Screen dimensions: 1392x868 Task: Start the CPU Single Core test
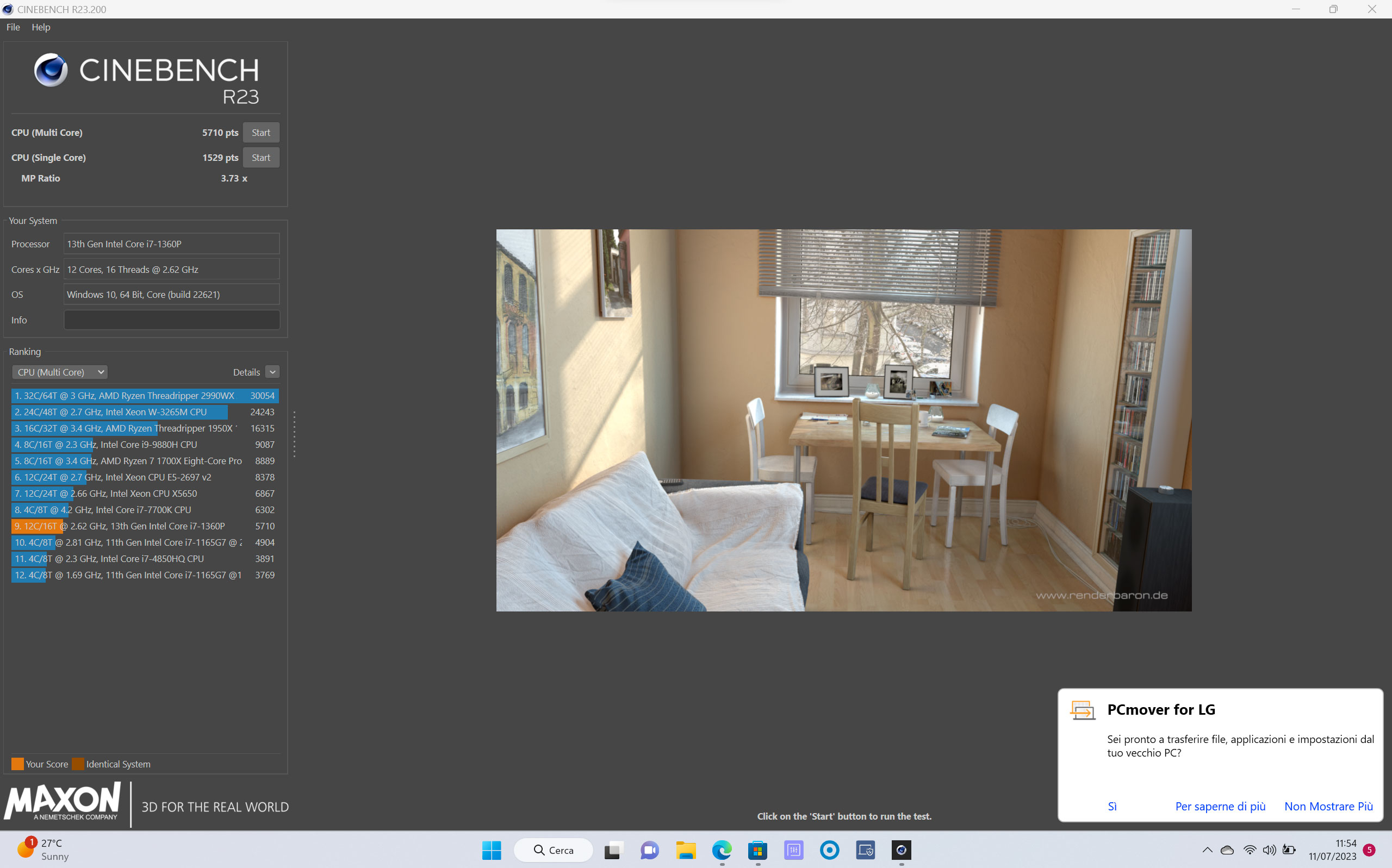click(x=260, y=157)
